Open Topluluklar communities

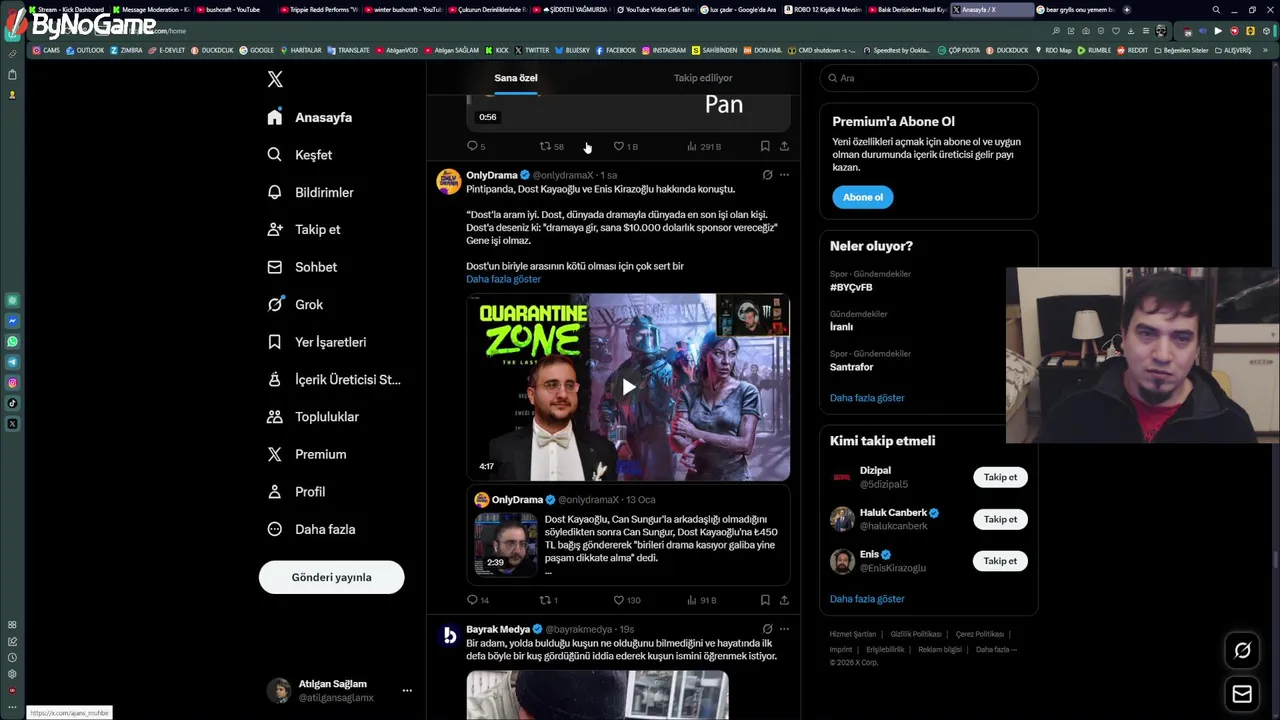(x=313, y=416)
